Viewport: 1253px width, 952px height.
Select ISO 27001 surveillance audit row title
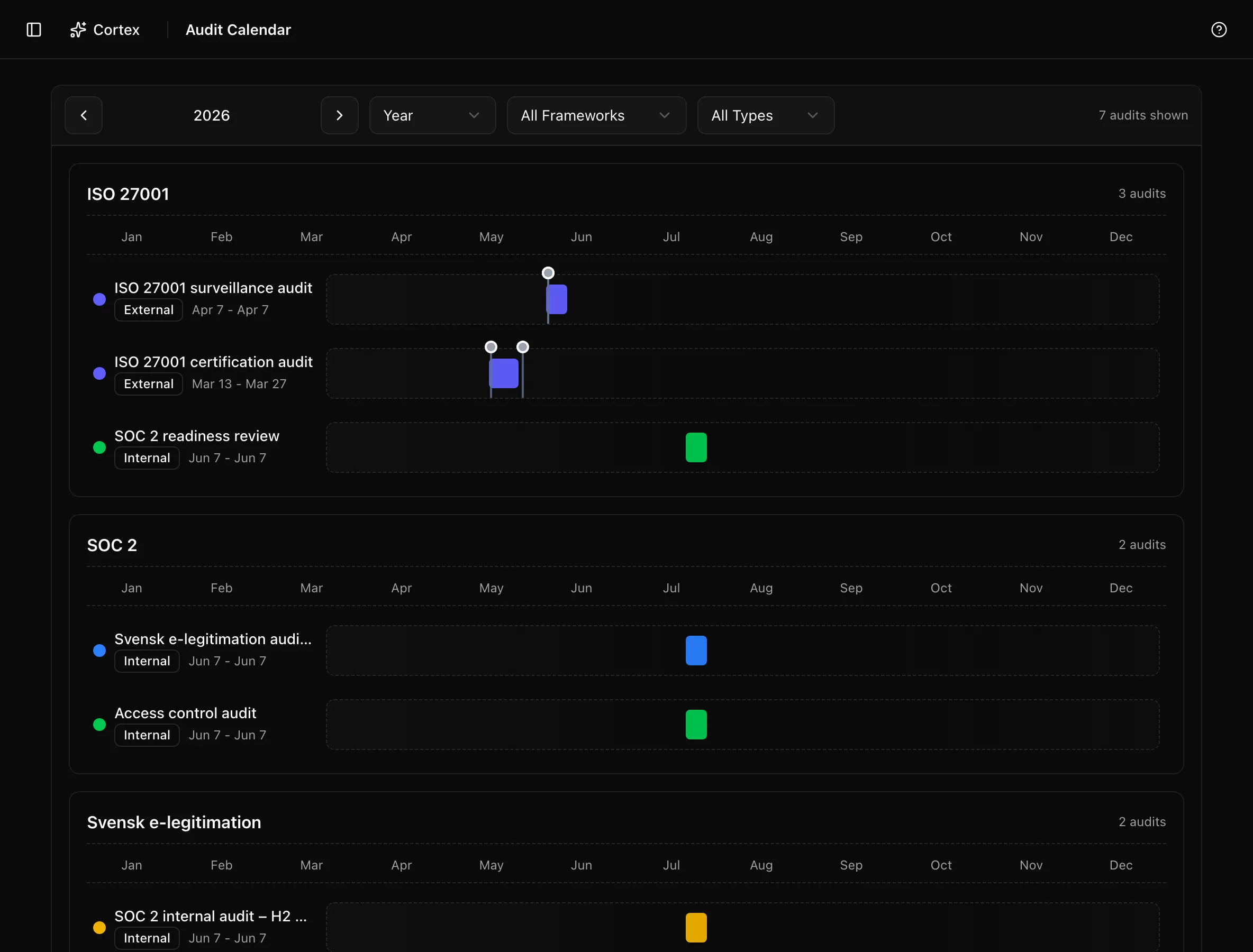click(213, 288)
